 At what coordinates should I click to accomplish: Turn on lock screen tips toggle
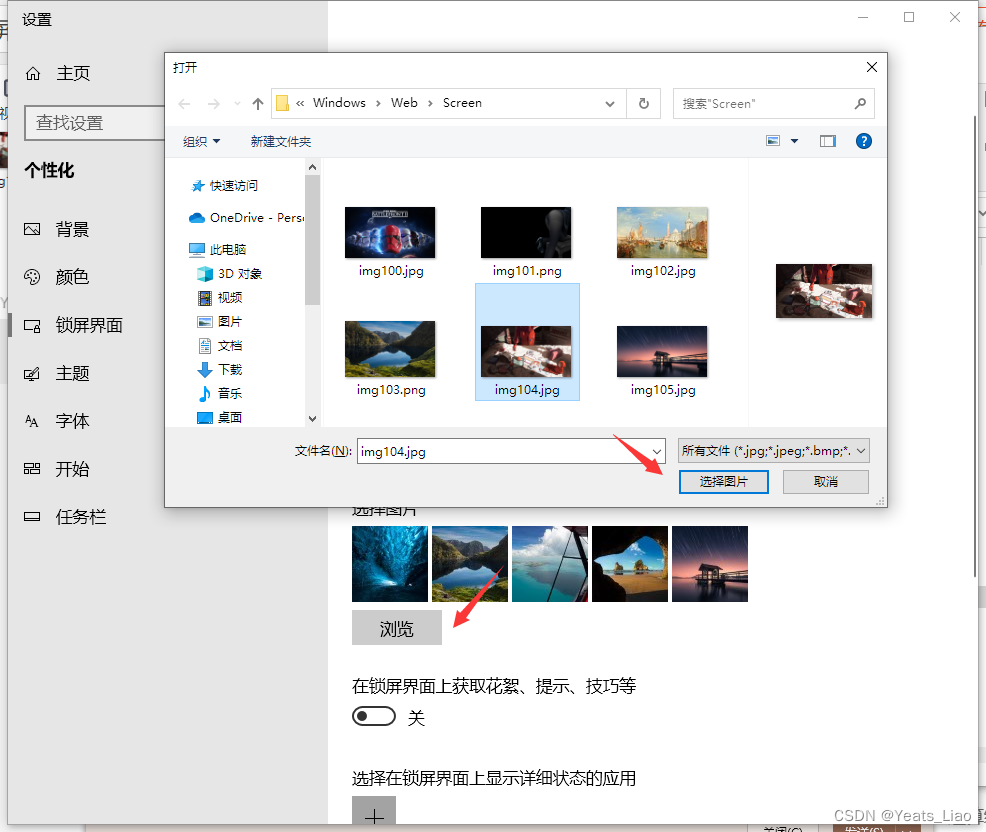click(x=374, y=716)
